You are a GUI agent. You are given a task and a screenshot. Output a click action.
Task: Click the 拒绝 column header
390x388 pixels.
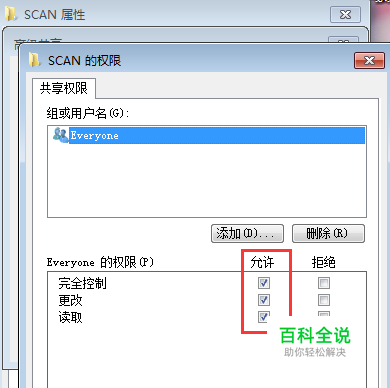click(323, 262)
